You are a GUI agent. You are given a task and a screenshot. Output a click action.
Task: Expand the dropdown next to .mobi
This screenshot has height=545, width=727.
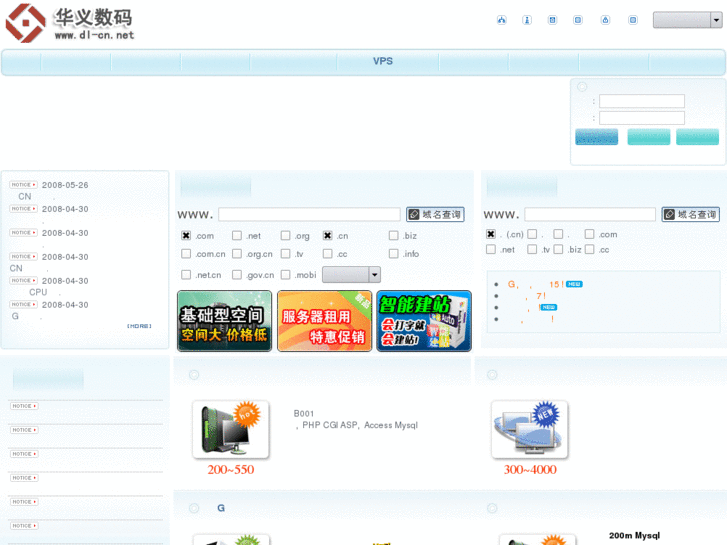pyautogui.click(x=374, y=274)
